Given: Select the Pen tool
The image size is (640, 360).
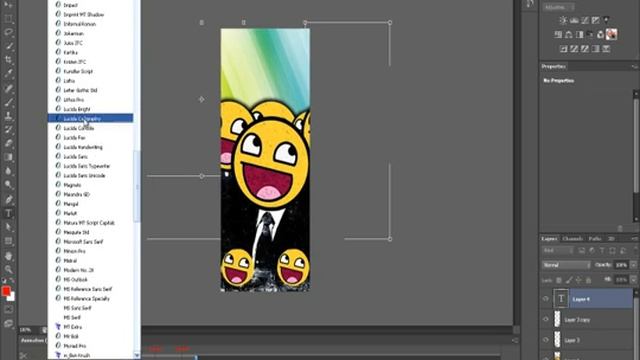Looking at the screenshot, I should (8, 199).
